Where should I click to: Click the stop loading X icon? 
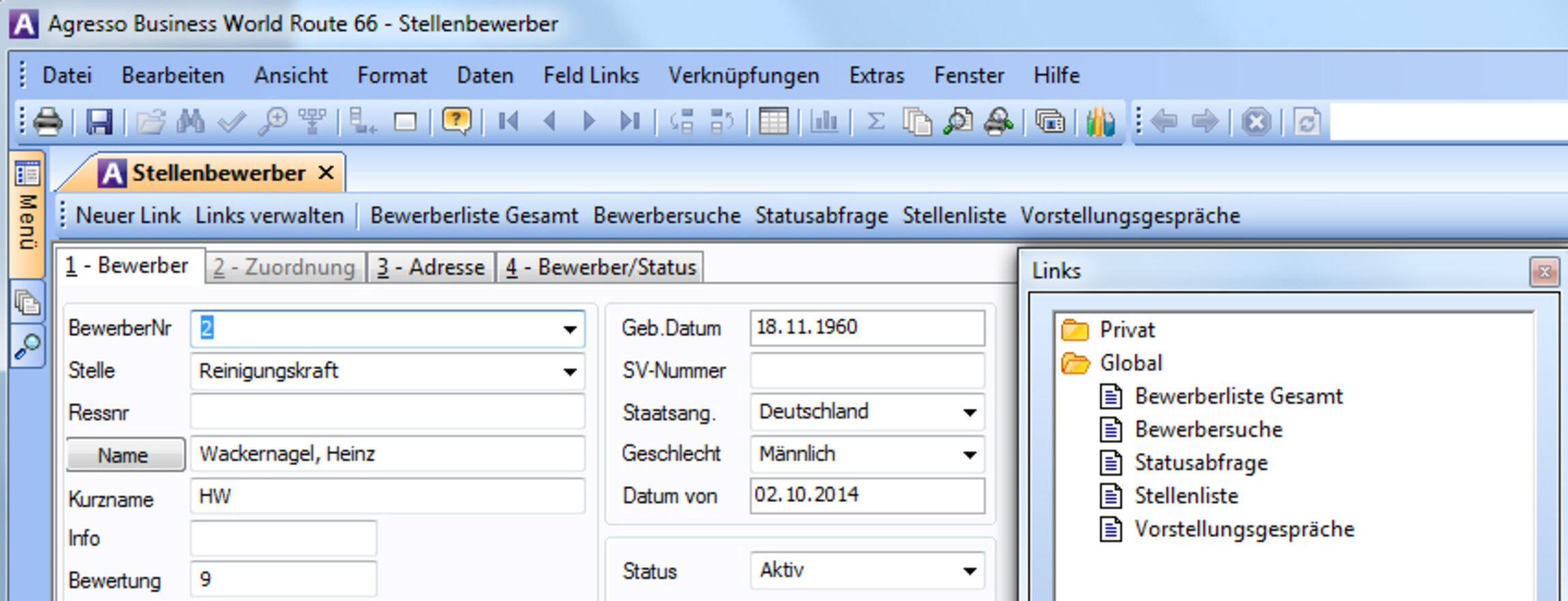tap(1256, 123)
